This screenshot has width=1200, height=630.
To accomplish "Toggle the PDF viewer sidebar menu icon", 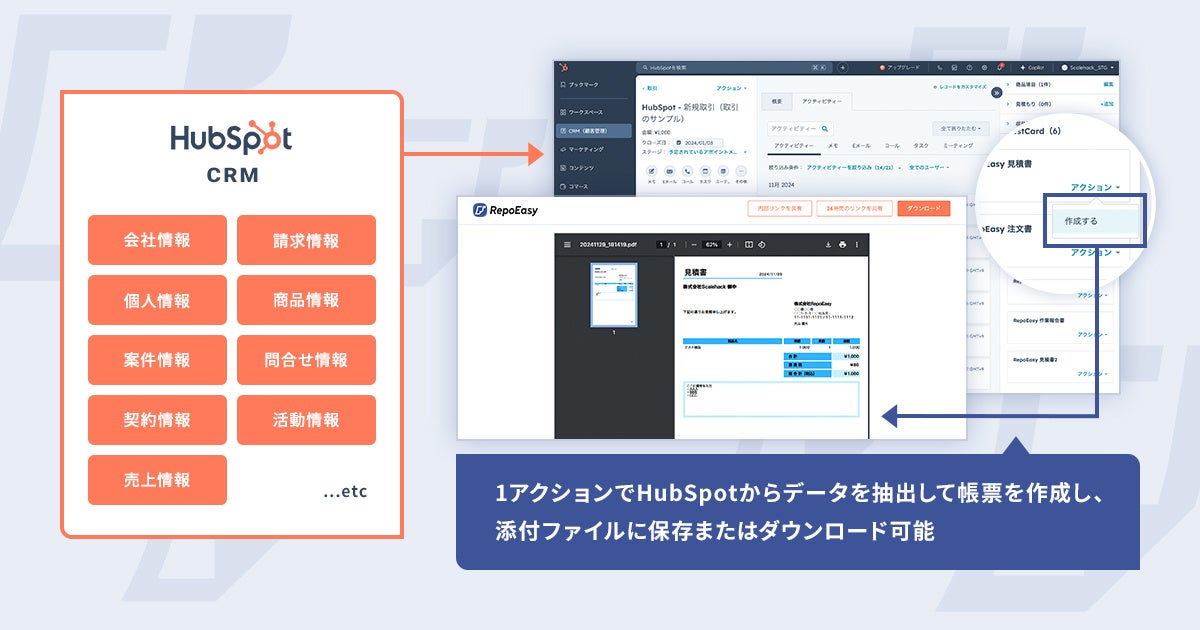I will click(x=568, y=244).
